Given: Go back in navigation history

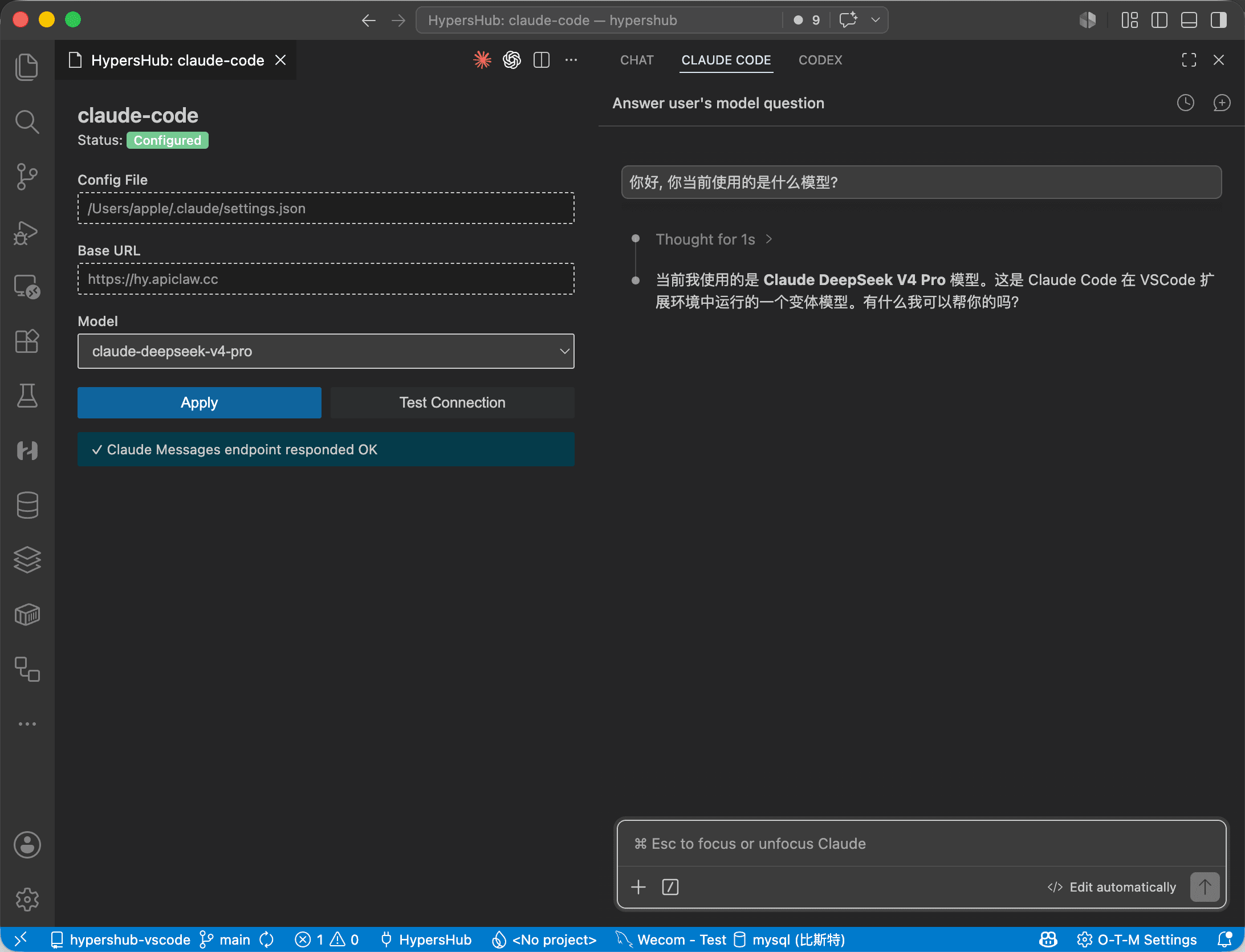Looking at the screenshot, I should coord(369,21).
